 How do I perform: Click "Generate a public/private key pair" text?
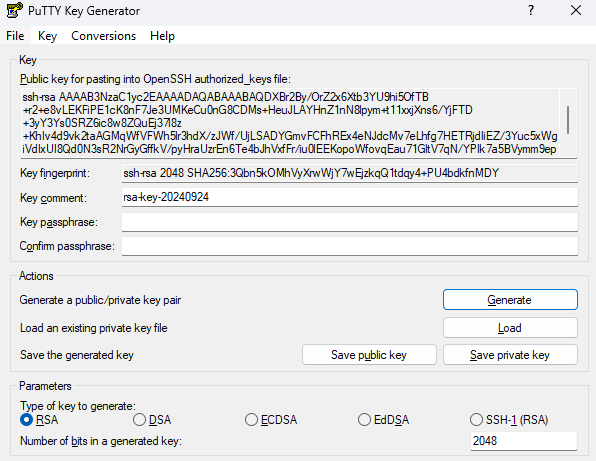tap(100, 300)
